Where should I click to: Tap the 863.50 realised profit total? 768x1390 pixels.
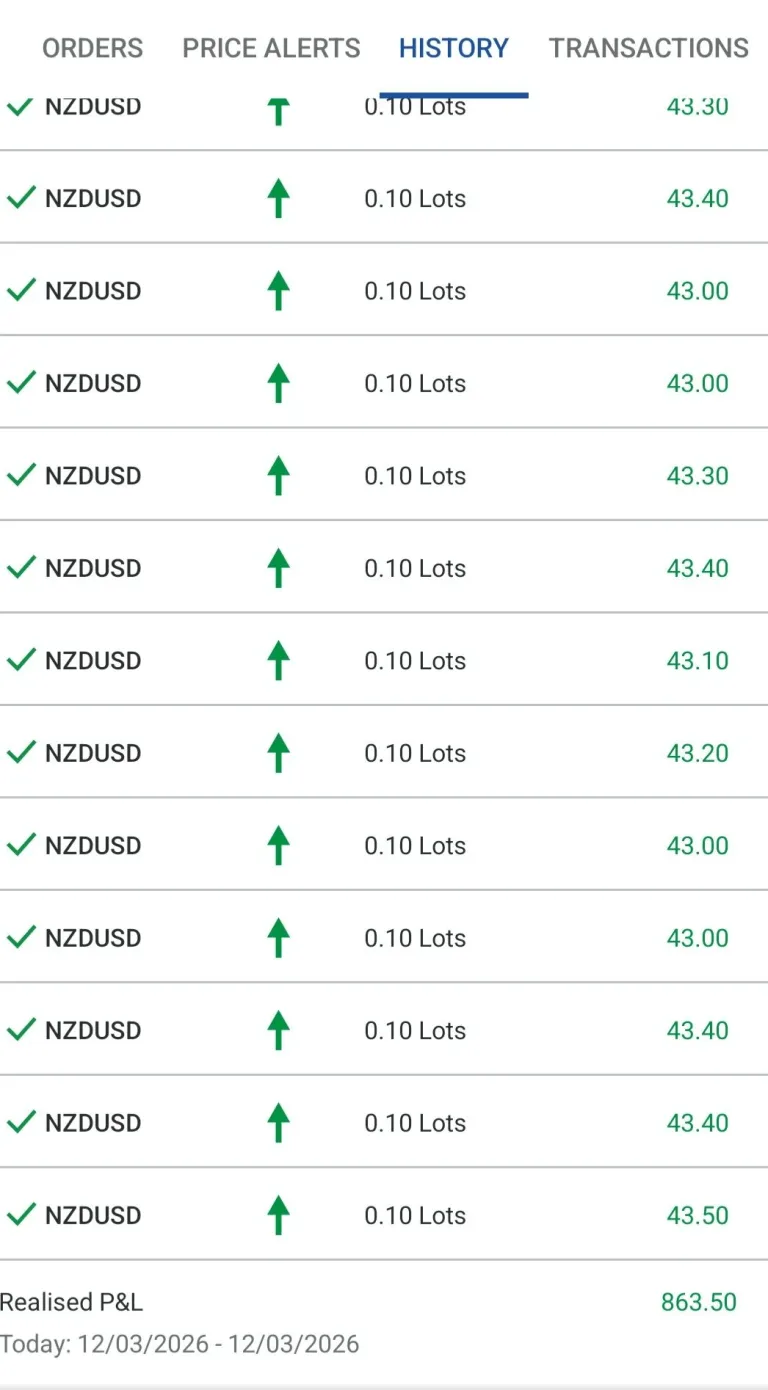pyautogui.click(x=698, y=1302)
